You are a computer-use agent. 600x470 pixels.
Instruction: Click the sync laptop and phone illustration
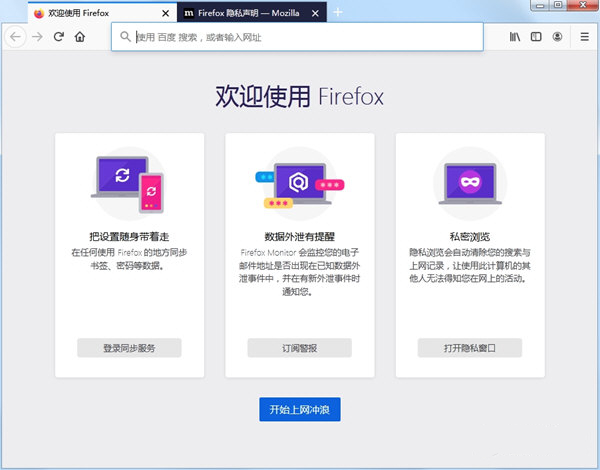(x=128, y=184)
